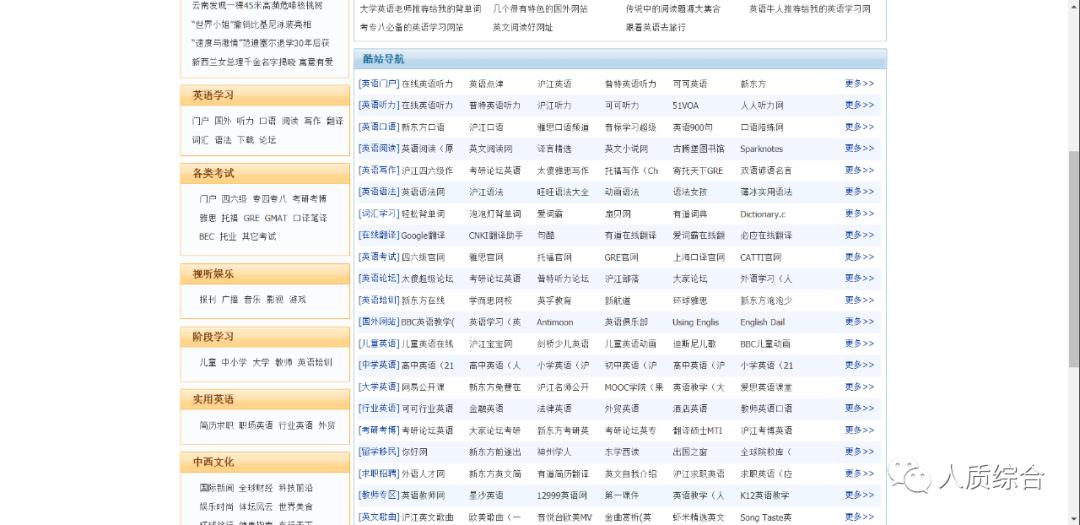Open the 英语论坛 category link
This screenshot has height=525, width=1080.
[x=379, y=278]
